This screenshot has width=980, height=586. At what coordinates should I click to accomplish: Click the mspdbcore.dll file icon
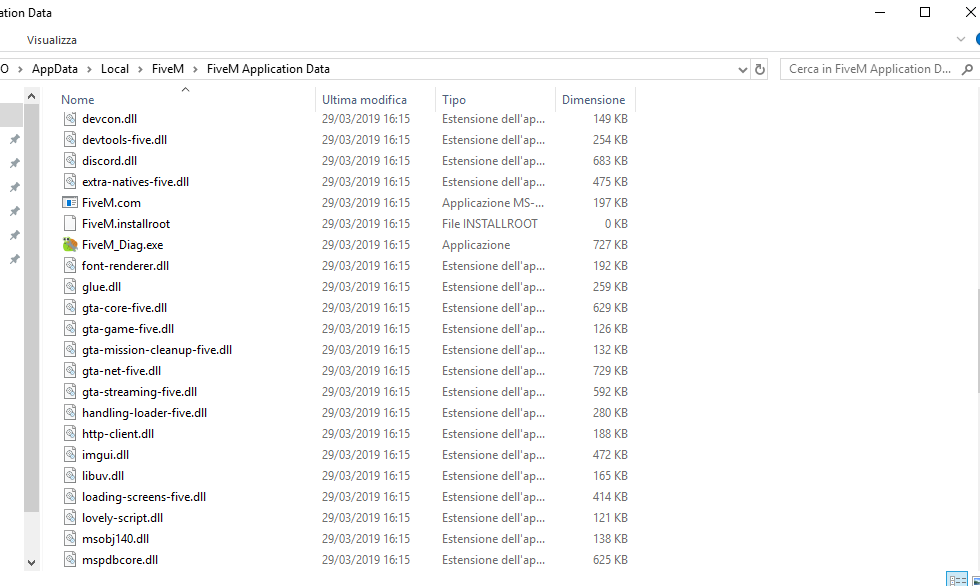tap(69, 560)
